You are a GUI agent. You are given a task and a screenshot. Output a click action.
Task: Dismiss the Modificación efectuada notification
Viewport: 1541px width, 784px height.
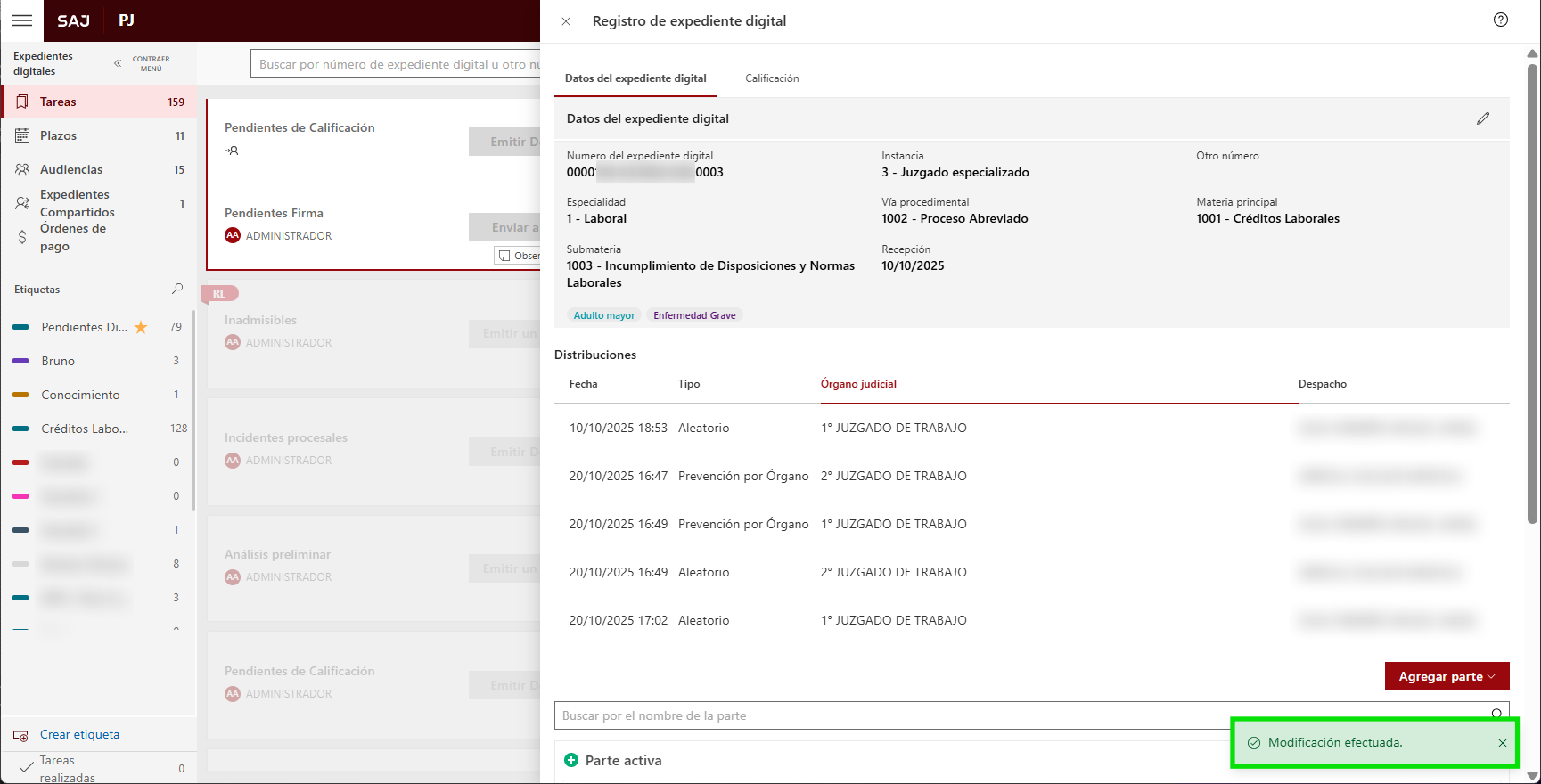[x=1503, y=743]
